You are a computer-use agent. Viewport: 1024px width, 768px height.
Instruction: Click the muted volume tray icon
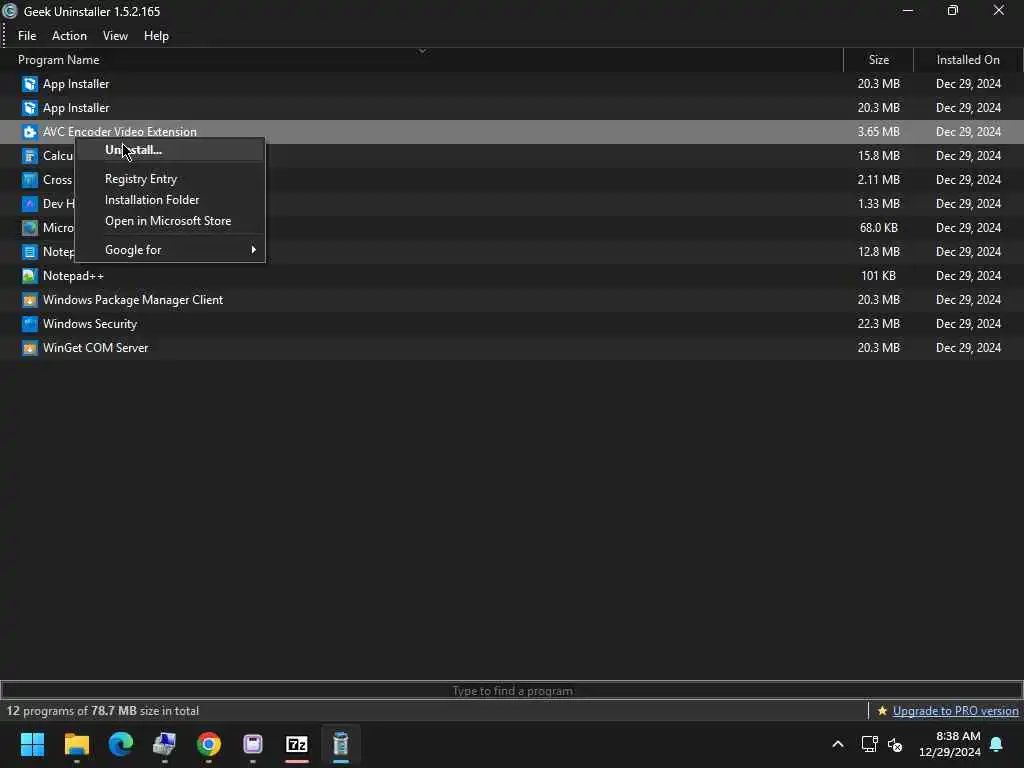[895, 744]
